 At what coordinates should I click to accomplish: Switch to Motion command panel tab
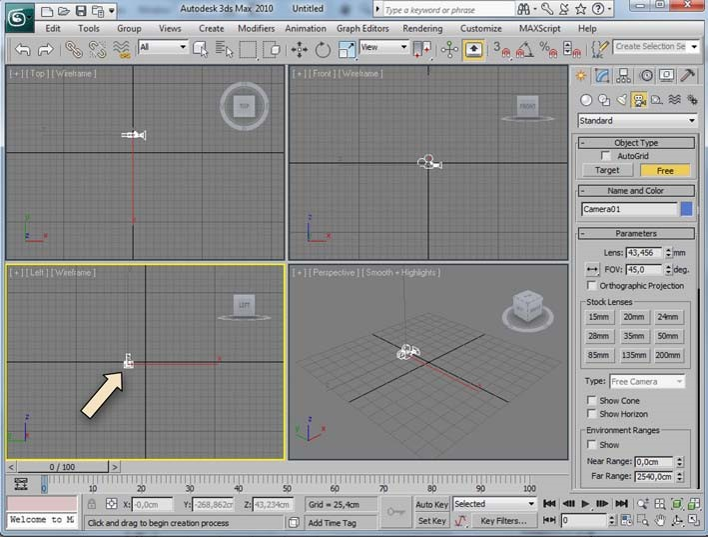click(x=646, y=75)
